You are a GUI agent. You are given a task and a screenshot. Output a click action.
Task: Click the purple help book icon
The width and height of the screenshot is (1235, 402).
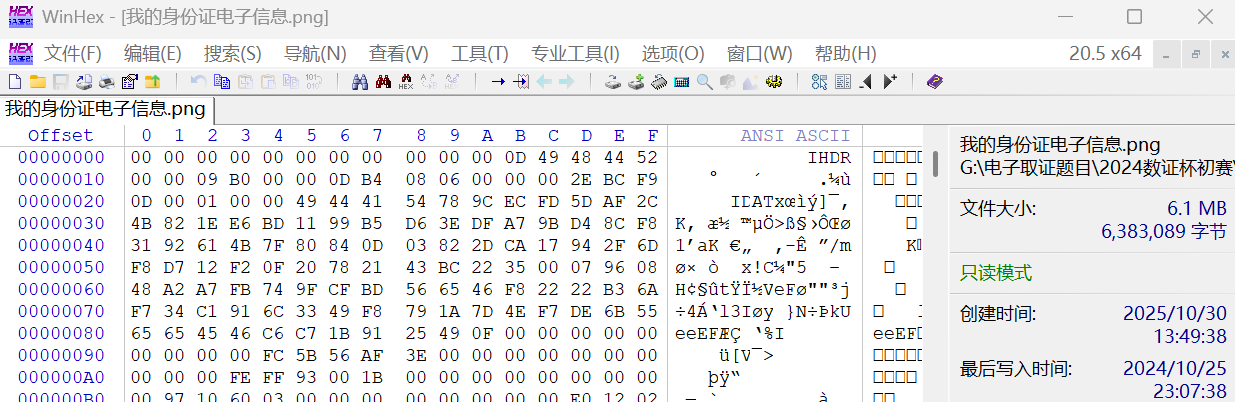click(x=935, y=81)
